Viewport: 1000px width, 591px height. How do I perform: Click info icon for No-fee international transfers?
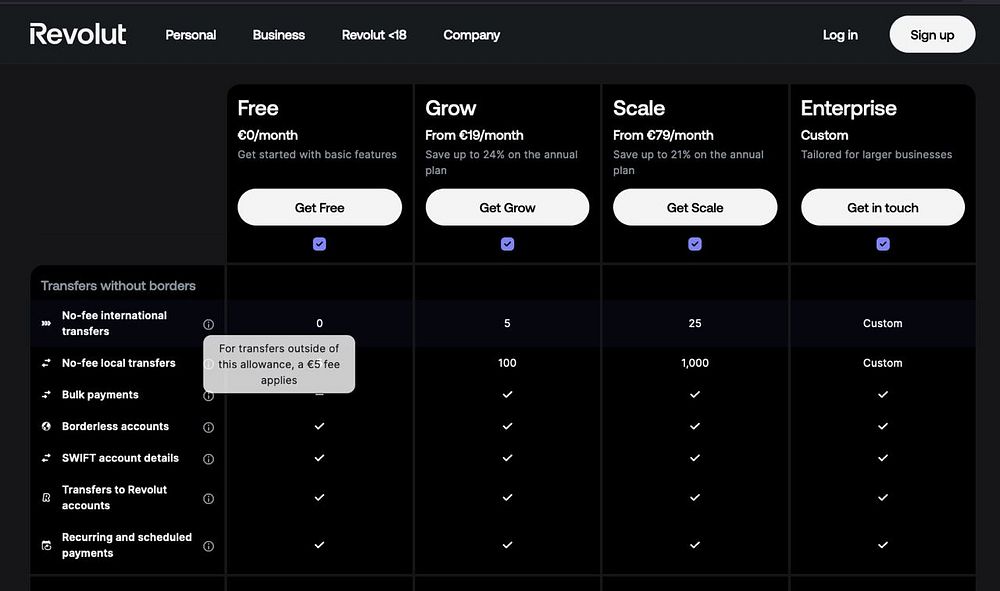(208, 324)
